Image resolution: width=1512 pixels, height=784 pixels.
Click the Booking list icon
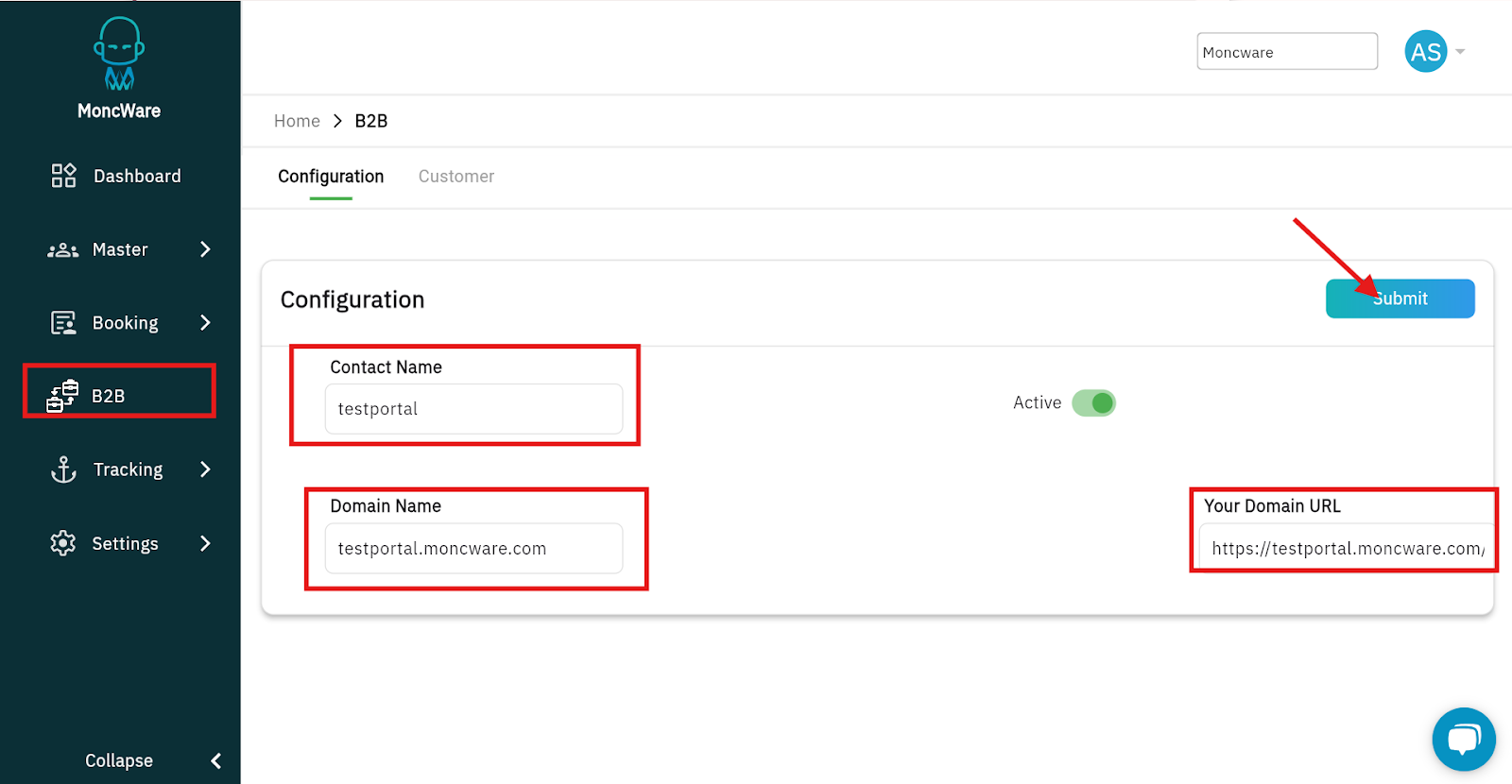pos(63,323)
